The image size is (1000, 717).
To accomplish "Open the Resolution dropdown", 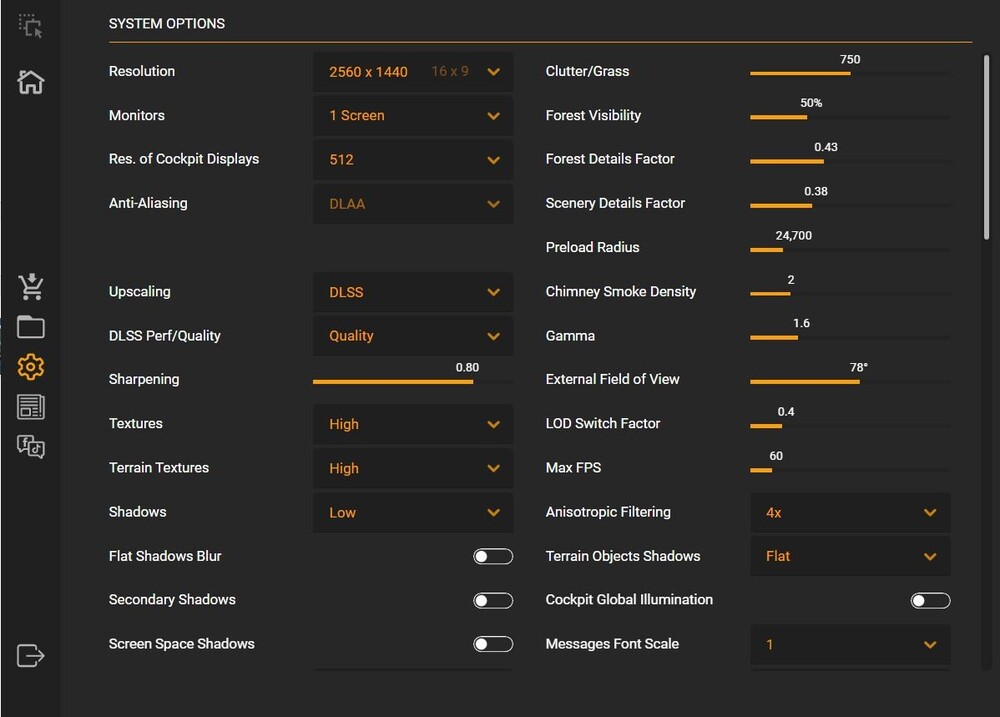I will 413,72.
